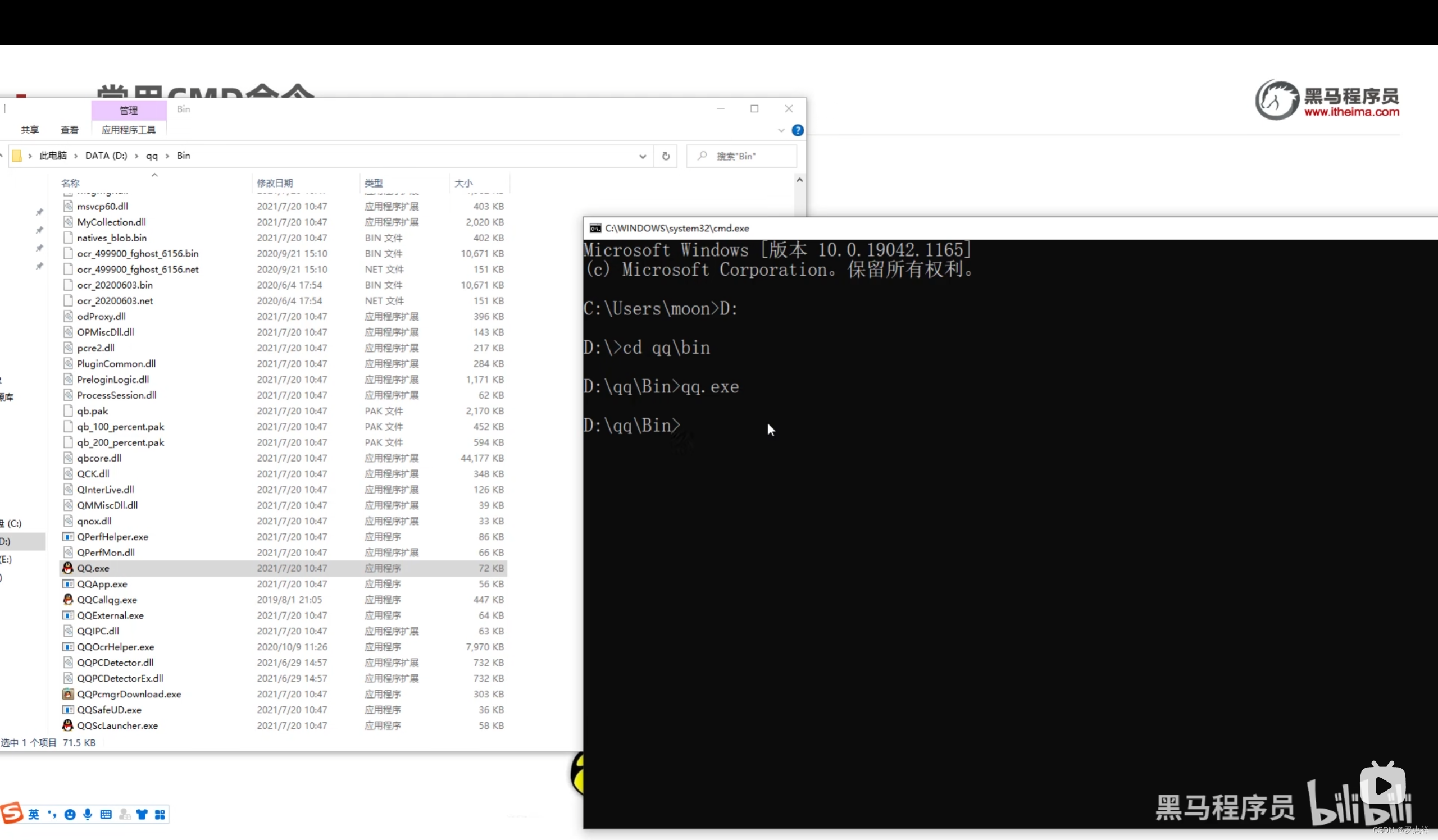The width and height of the screenshot is (1438, 840).
Task: Expand the ribbon chevron near help
Action: (x=781, y=130)
